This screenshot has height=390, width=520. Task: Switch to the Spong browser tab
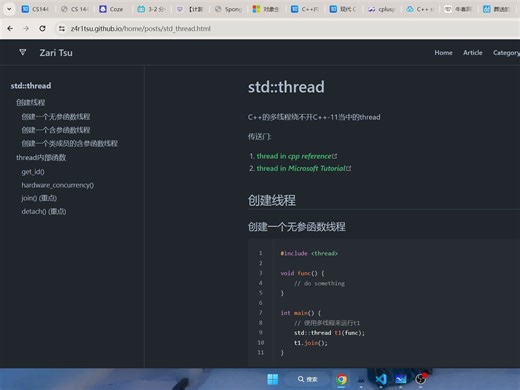click(228, 9)
